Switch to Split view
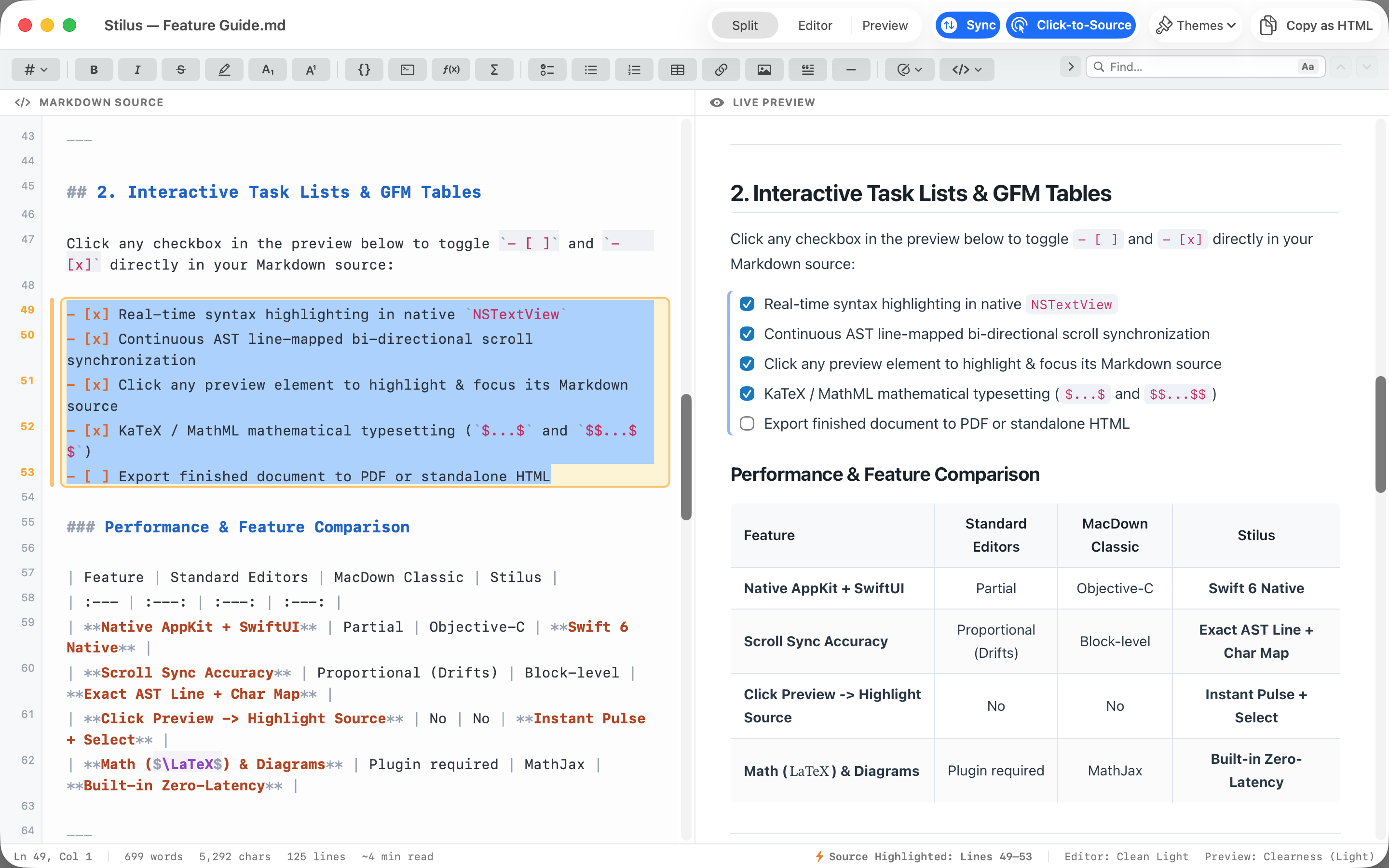Screen dimensions: 1389x868 pos(745,25)
